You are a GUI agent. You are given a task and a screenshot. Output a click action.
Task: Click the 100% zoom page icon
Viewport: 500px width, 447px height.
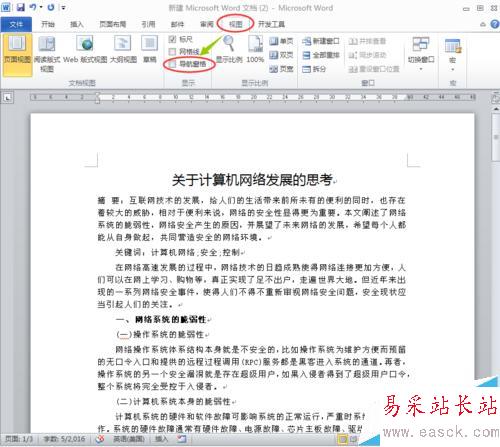coord(255,49)
